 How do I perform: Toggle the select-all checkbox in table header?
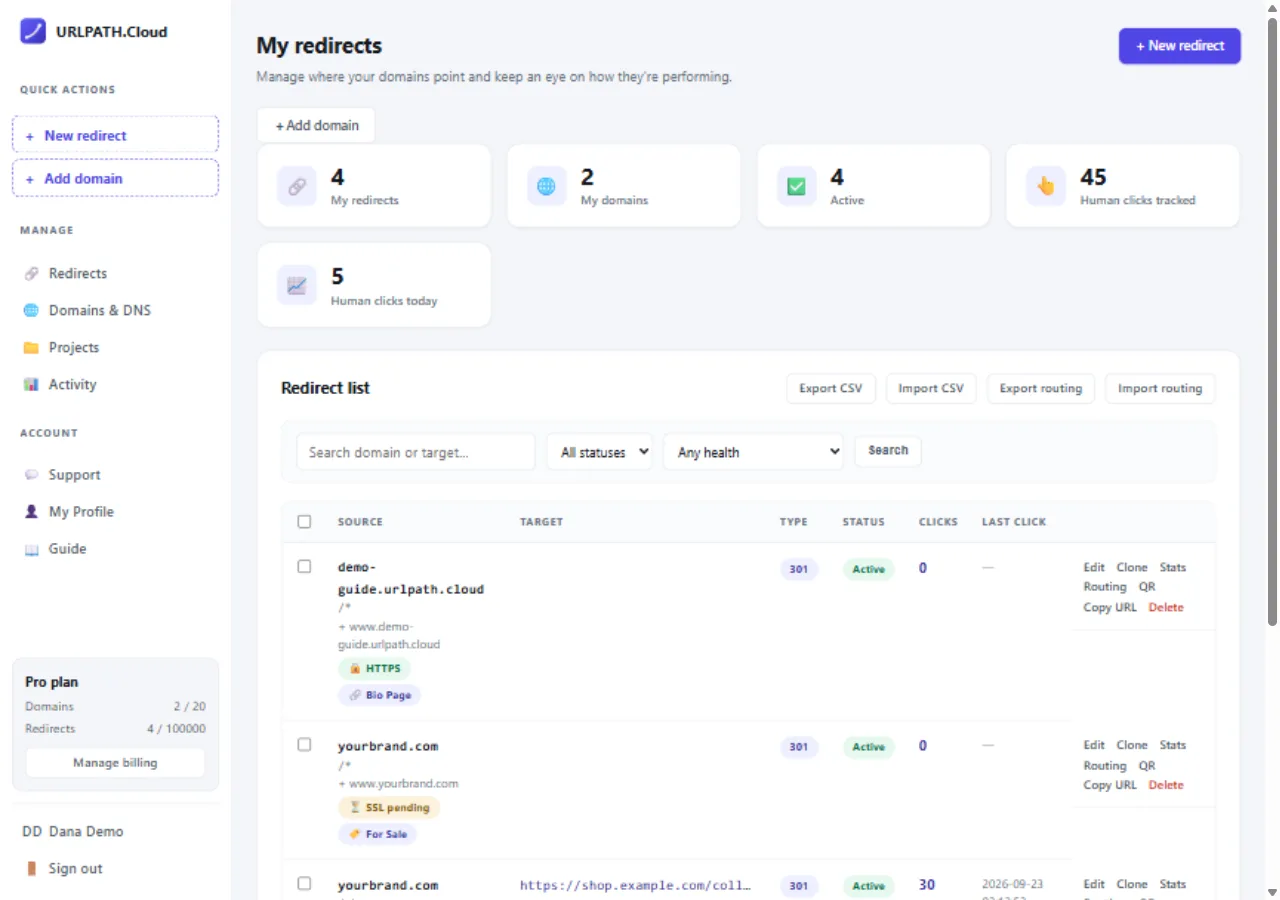click(x=304, y=521)
